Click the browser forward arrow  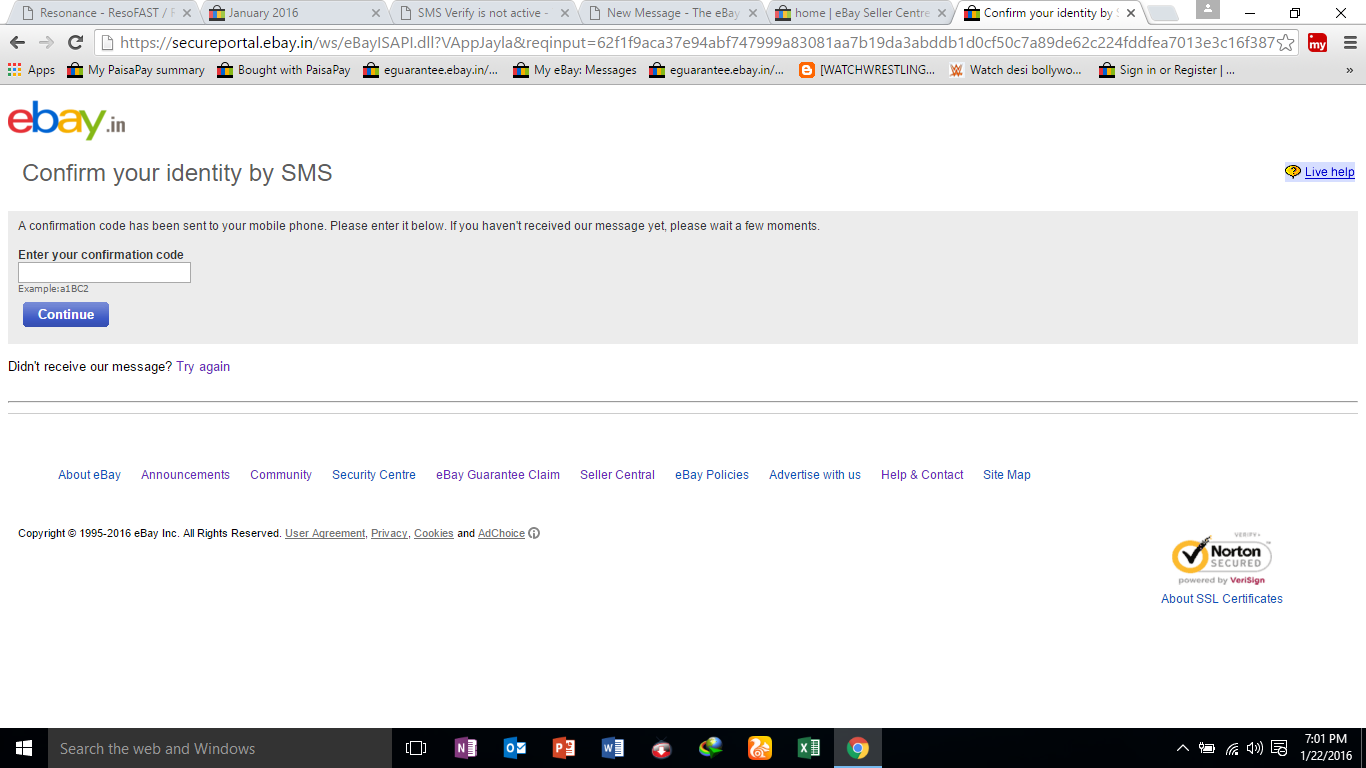pyautogui.click(x=46, y=42)
